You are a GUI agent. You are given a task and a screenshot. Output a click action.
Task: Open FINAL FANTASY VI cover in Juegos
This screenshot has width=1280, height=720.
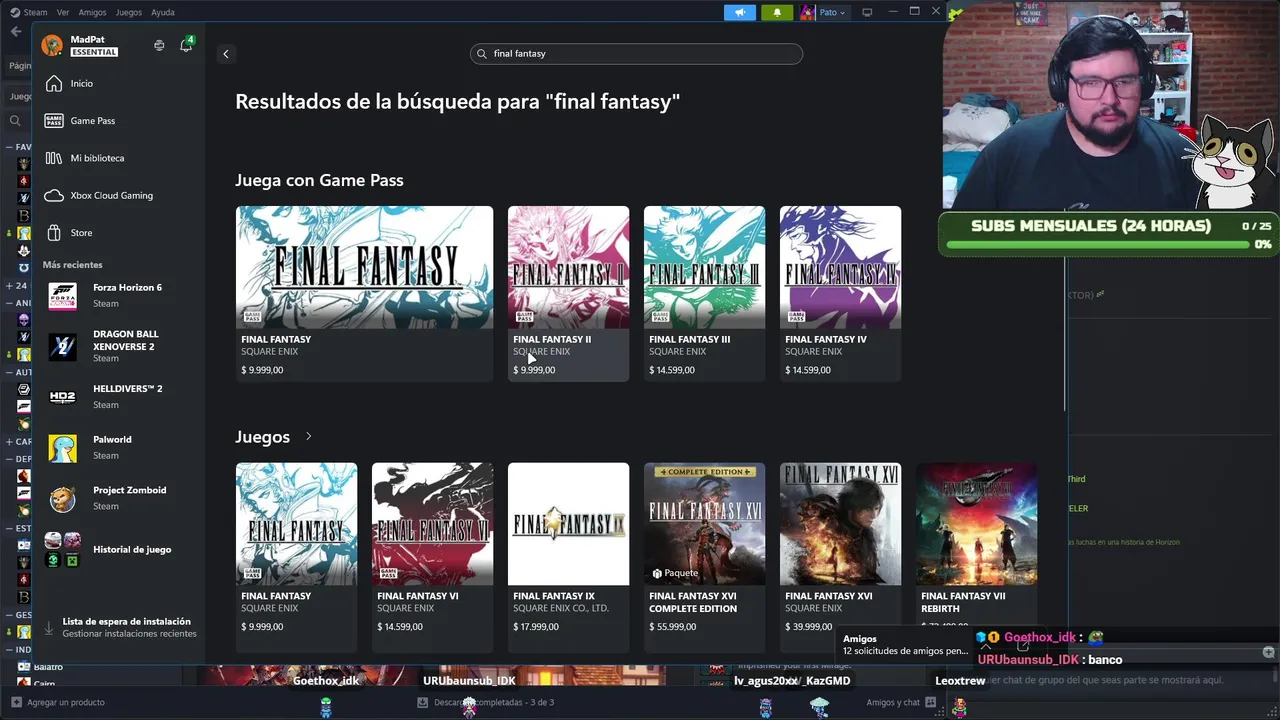[432, 524]
